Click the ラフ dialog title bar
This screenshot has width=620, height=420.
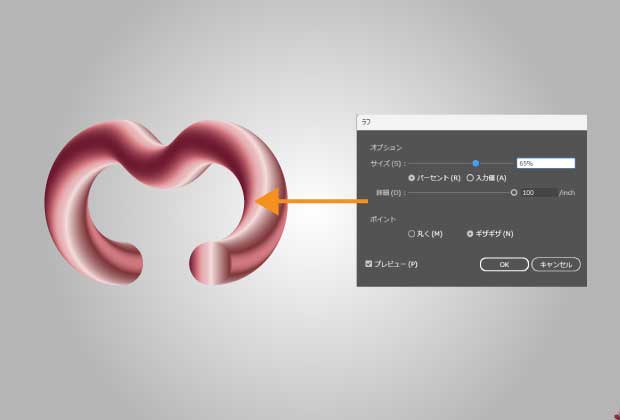(x=470, y=121)
